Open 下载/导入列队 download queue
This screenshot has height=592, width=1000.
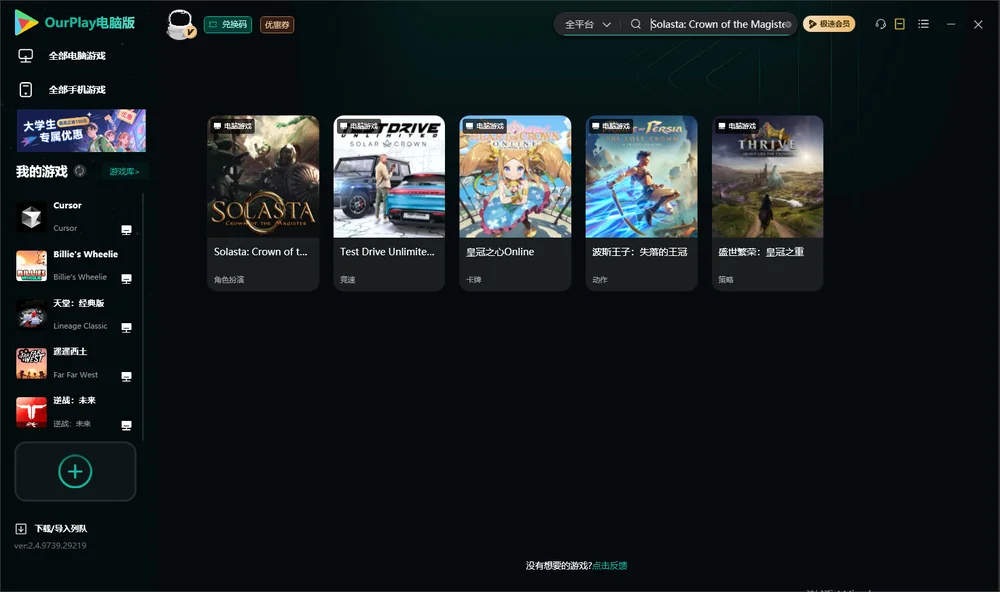tap(52, 528)
